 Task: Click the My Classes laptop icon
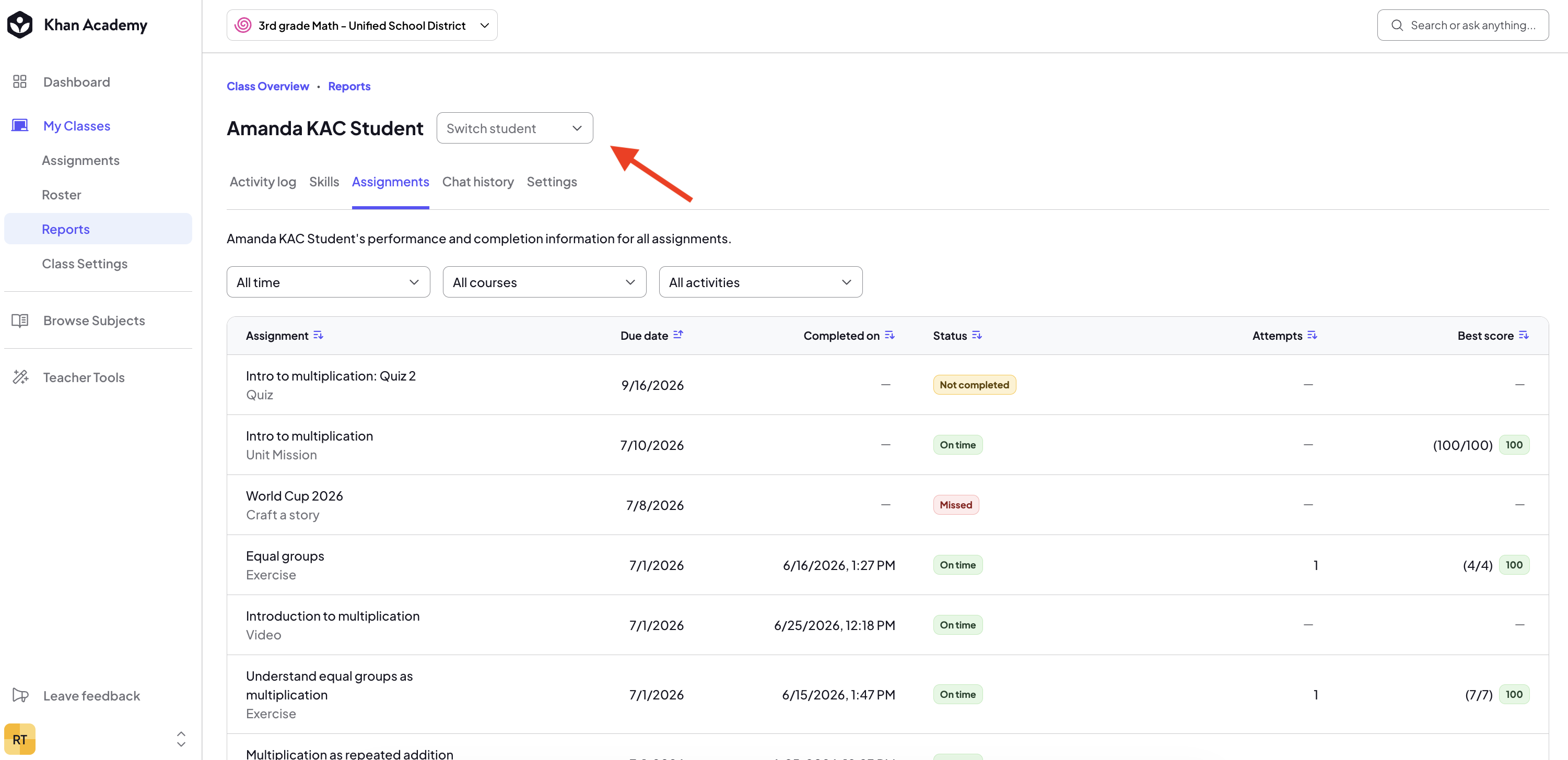(x=19, y=125)
